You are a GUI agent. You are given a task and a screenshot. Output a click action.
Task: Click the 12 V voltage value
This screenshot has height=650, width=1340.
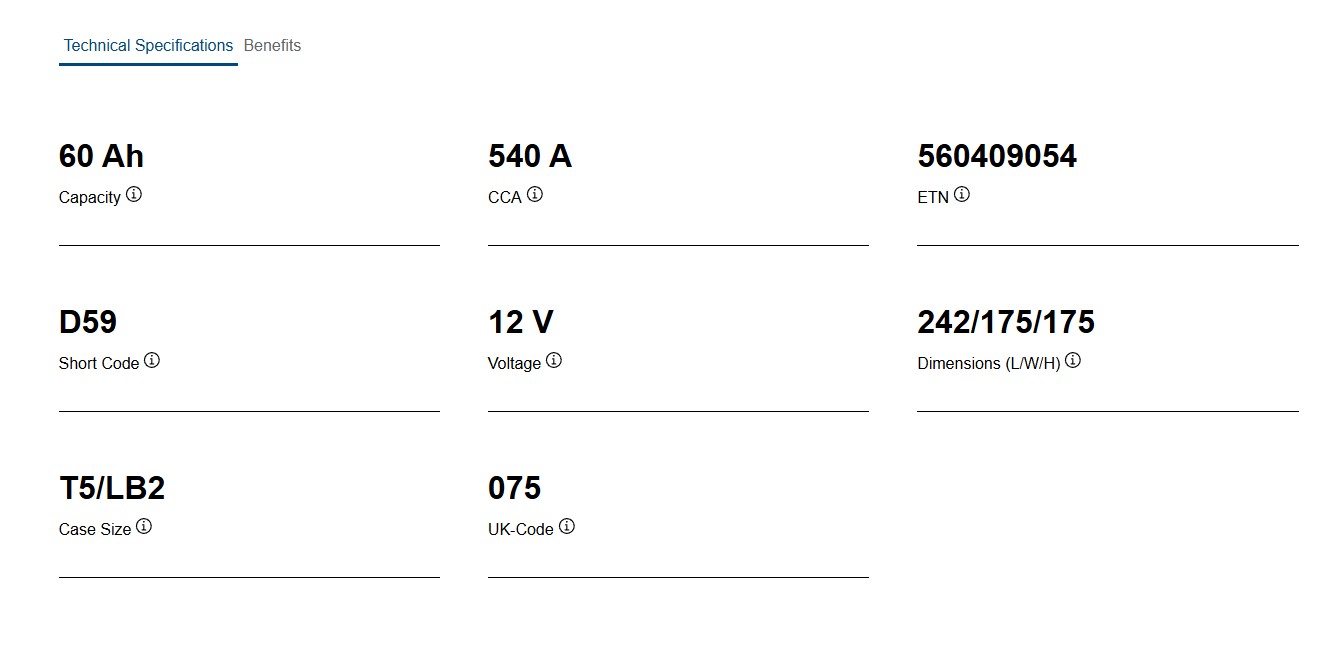point(521,322)
